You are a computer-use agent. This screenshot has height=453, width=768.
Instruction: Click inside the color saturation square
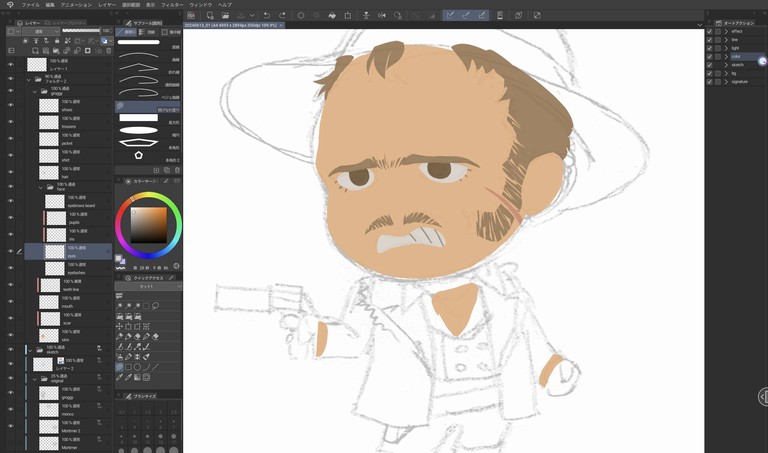pyautogui.click(x=148, y=225)
